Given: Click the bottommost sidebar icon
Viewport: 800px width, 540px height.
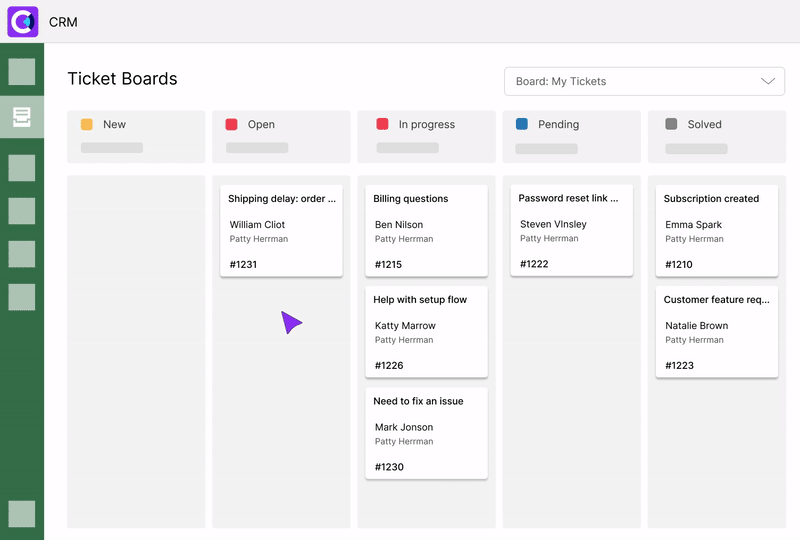Looking at the screenshot, I should tap(21, 514).
